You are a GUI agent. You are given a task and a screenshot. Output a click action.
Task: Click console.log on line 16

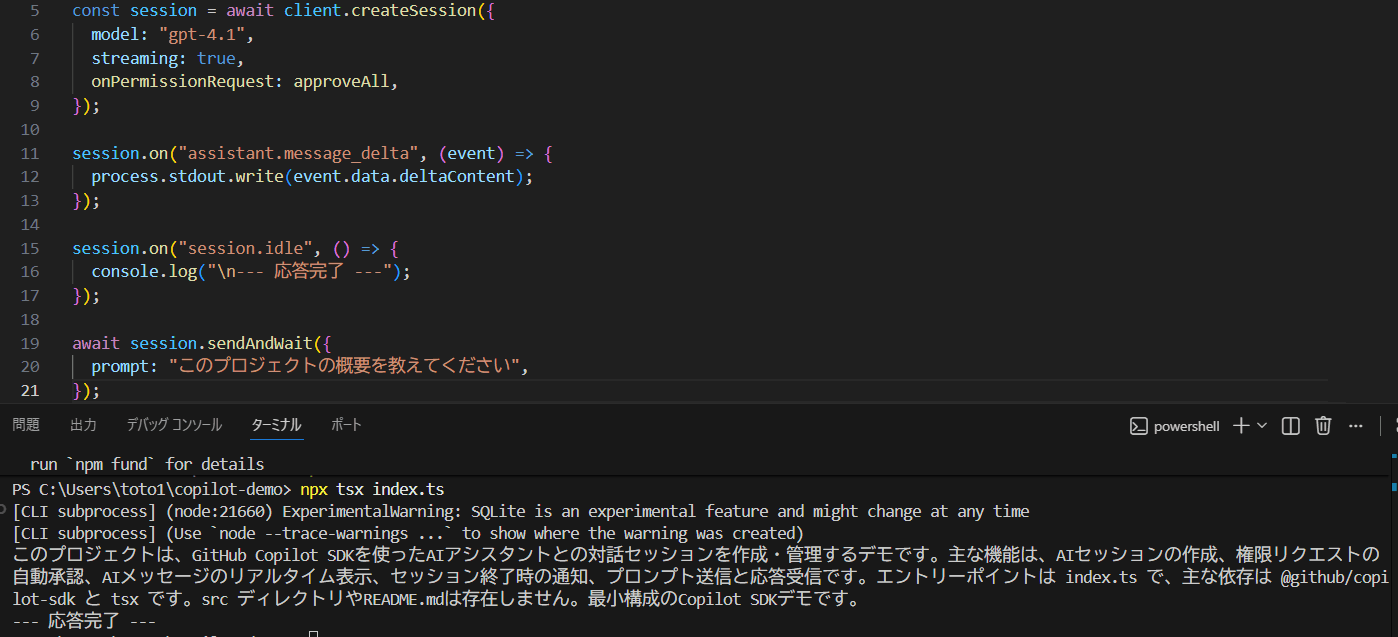click(144, 271)
